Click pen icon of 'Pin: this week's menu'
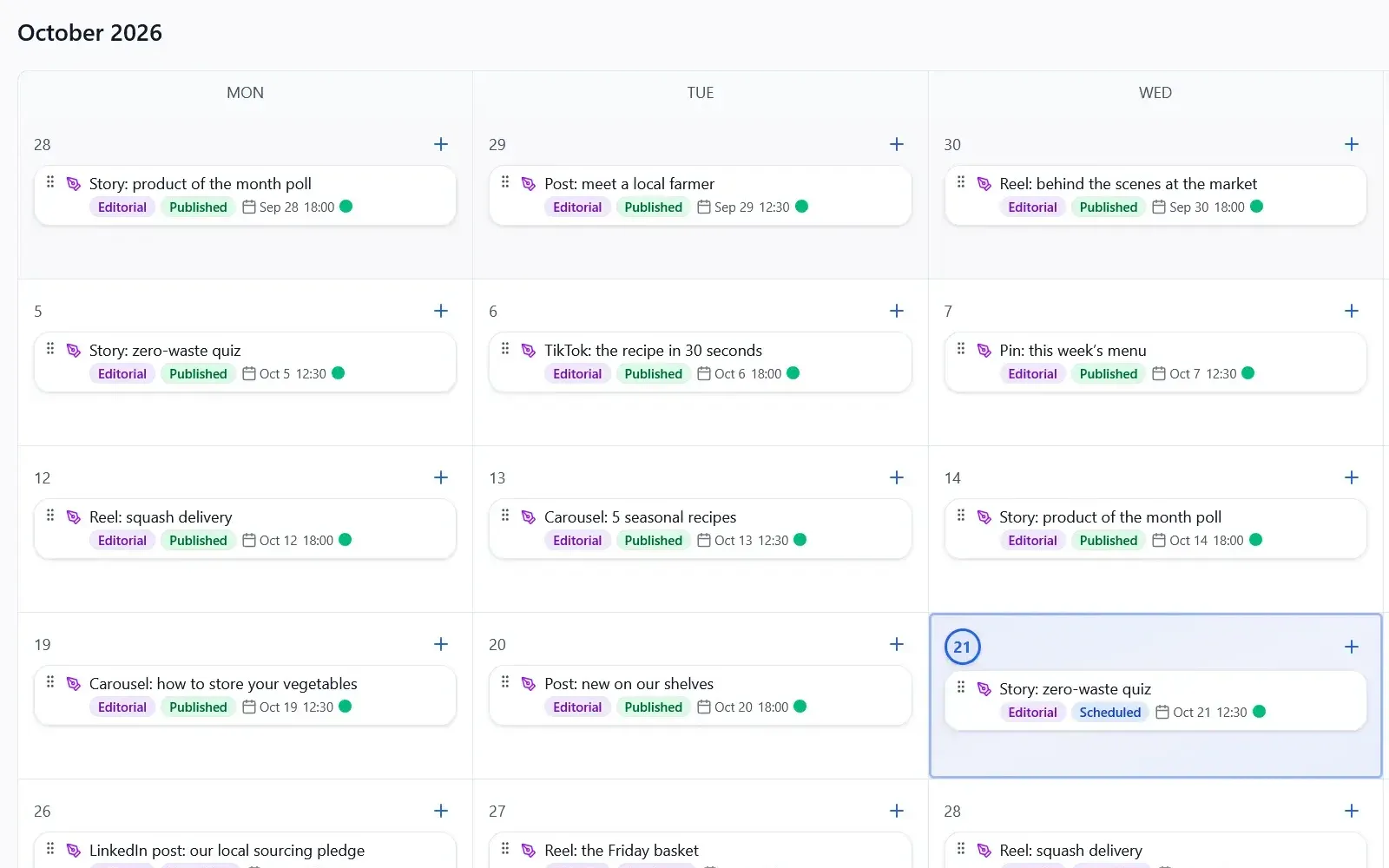The image size is (1389, 868). [984, 351]
